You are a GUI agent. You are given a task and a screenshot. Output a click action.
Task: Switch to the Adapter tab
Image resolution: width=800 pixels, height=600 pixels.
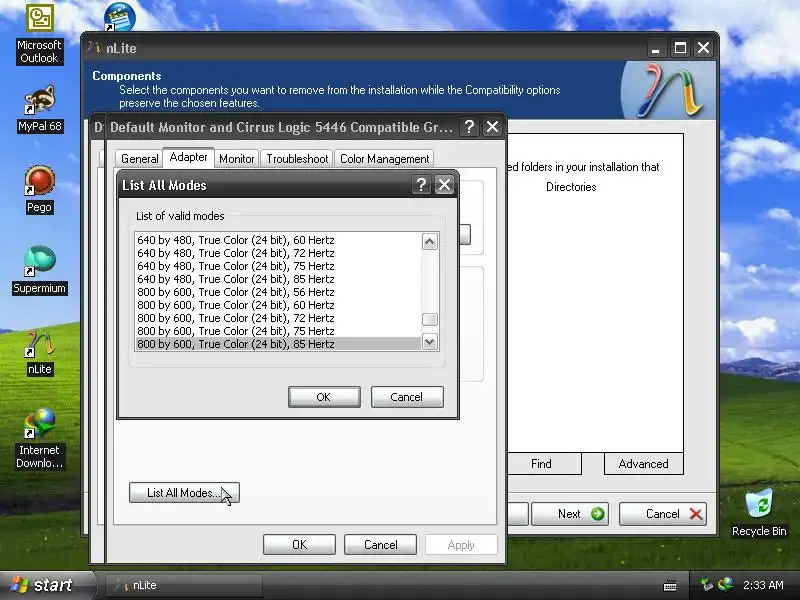(188, 157)
